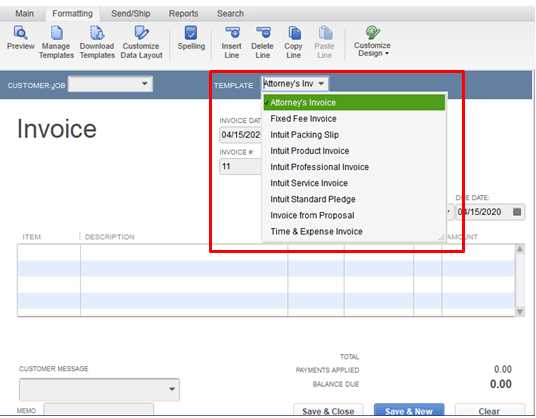Choose Intuit Packing Slip template
The width and height of the screenshot is (536, 418).
pyautogui.click(x=354, y=135)
